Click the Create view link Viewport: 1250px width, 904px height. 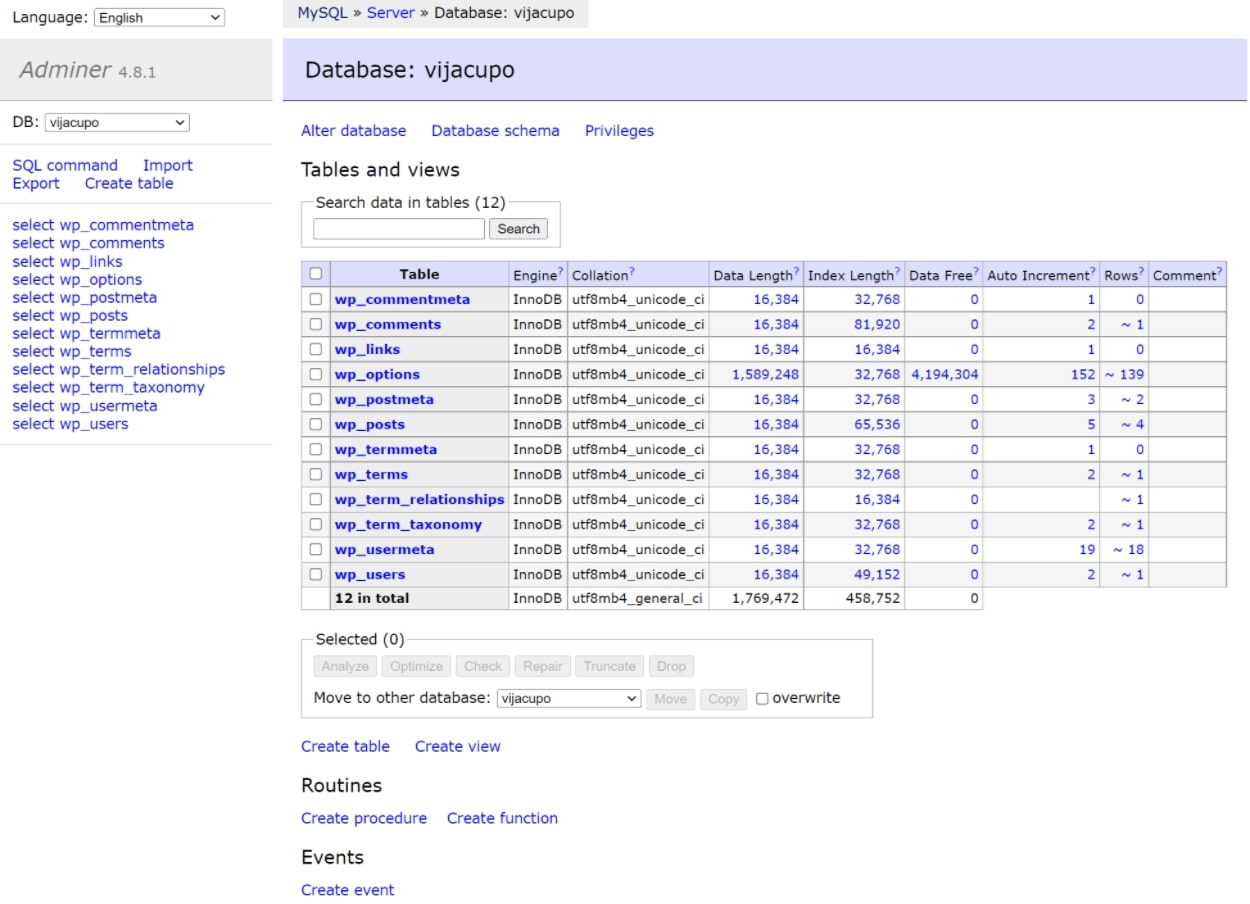click(x=458, y=747)
